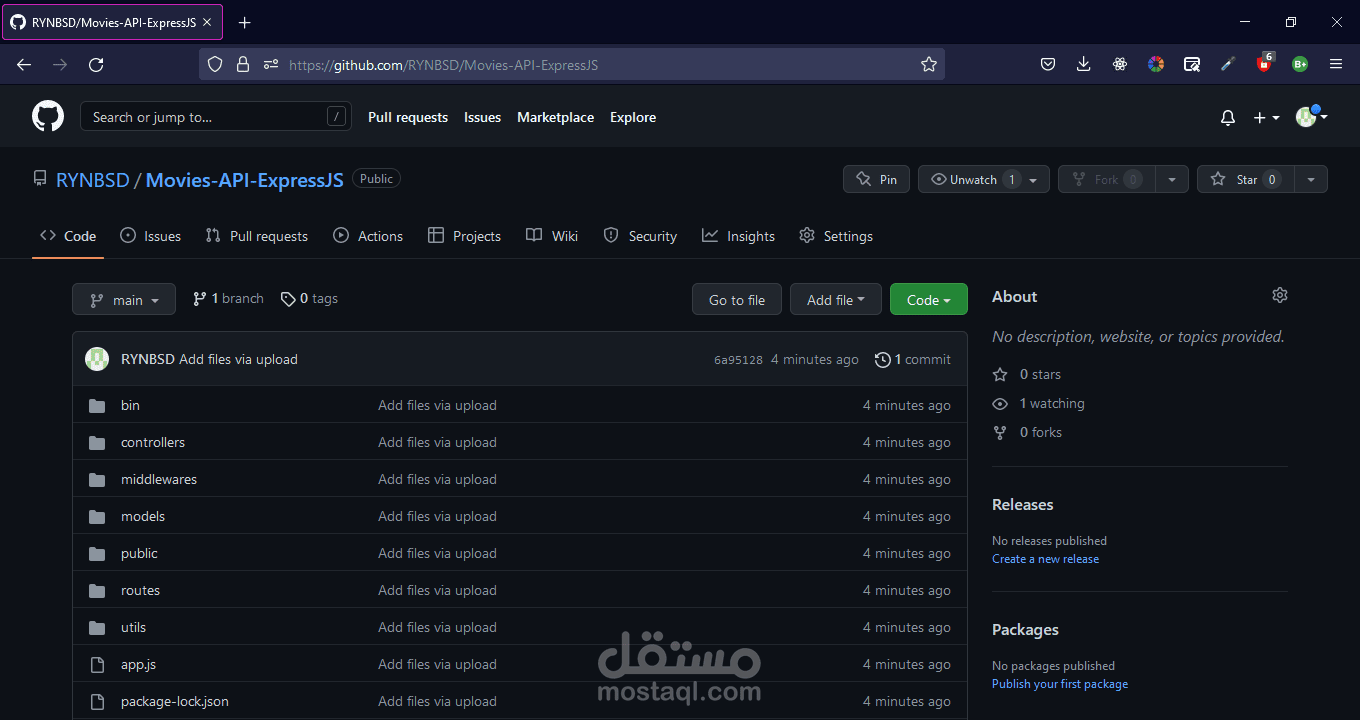This screenshot has height=720, width=1360.
Task: Open the shield permissions icon in address bar
Action: tap(214, 63)
